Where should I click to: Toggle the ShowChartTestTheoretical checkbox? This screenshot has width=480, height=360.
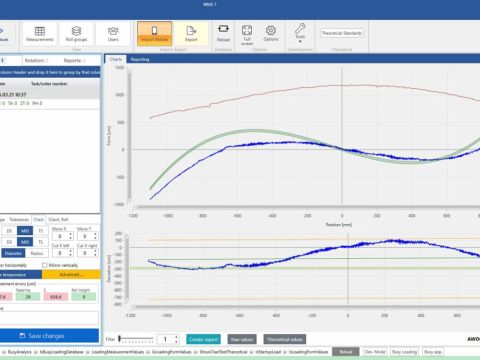tap(196, 352)
